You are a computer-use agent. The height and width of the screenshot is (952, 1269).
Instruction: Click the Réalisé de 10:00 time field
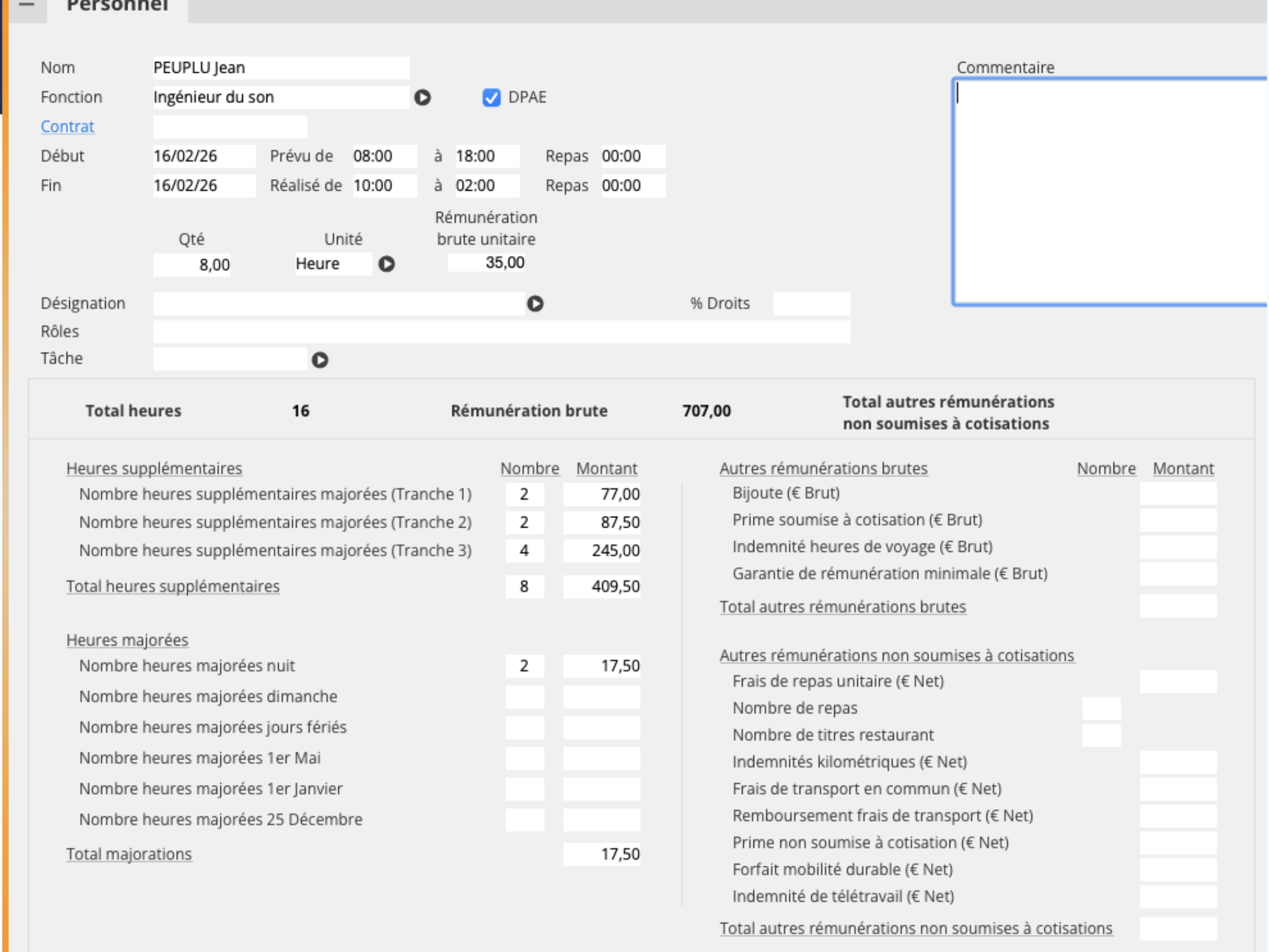click(384, 186)
